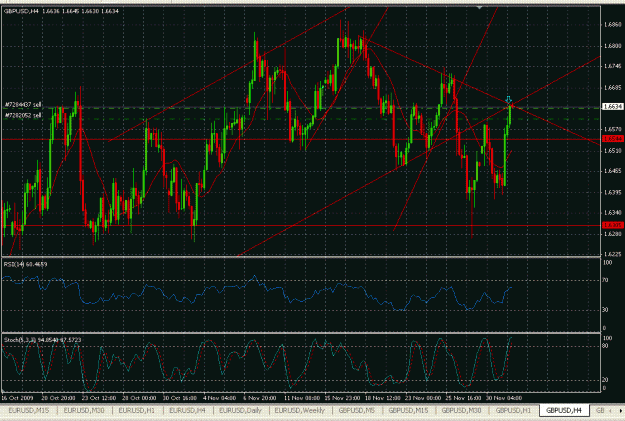Viewport: 625px width, 421px height.
Task: Switch to the GBPUSD,H1 chart tab
Action: click(513, 410)
